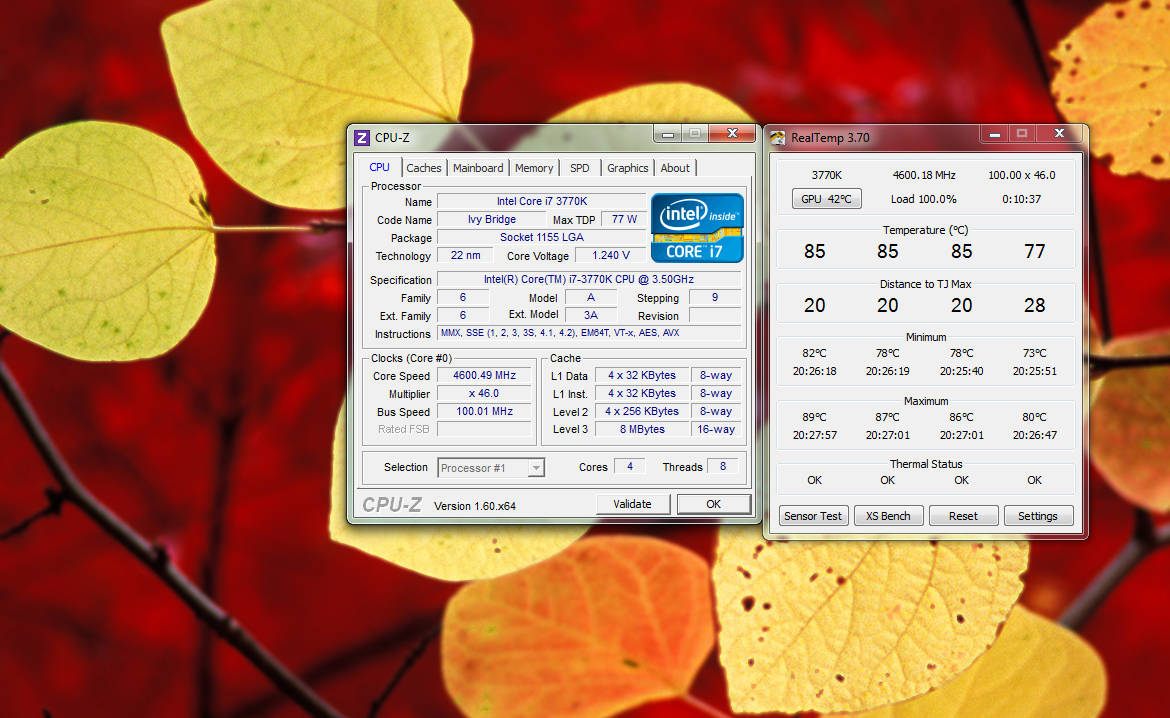Screen dimensions: 1170x718
Task: Run the XS Bench benchmark
Action: coord(888,516)
